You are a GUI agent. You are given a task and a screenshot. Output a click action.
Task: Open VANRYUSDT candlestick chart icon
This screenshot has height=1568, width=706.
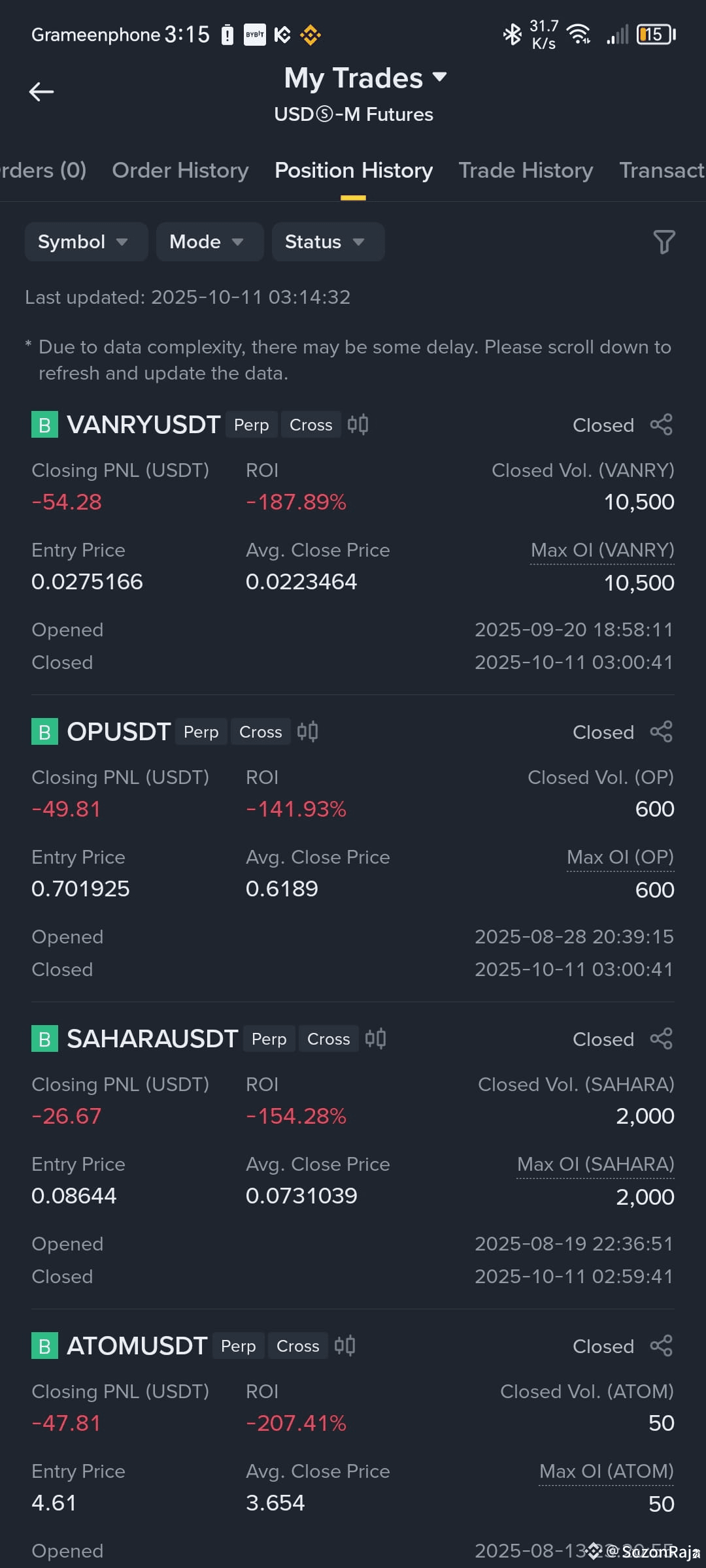tap(358, 425)
